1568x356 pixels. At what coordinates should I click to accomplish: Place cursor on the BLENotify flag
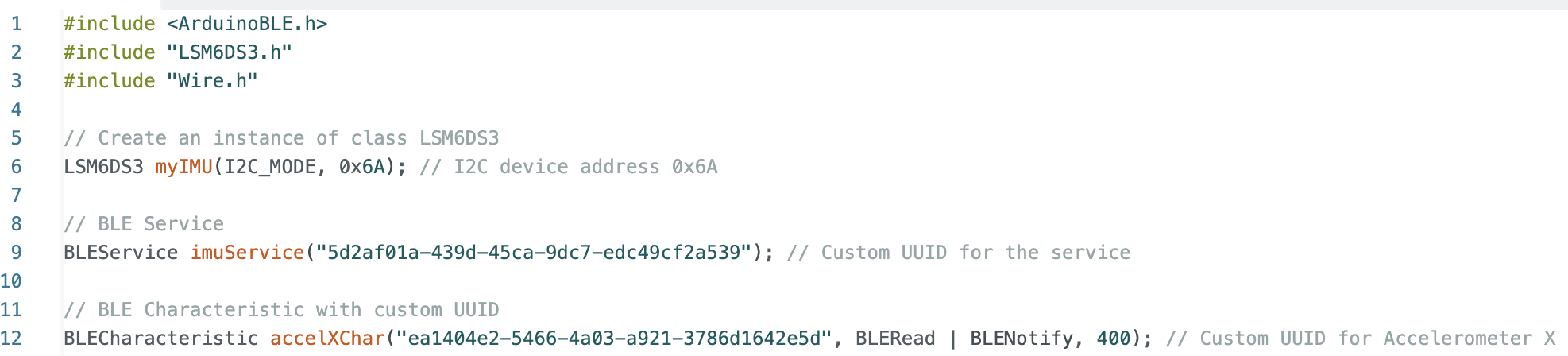(x=1021, y=339)
